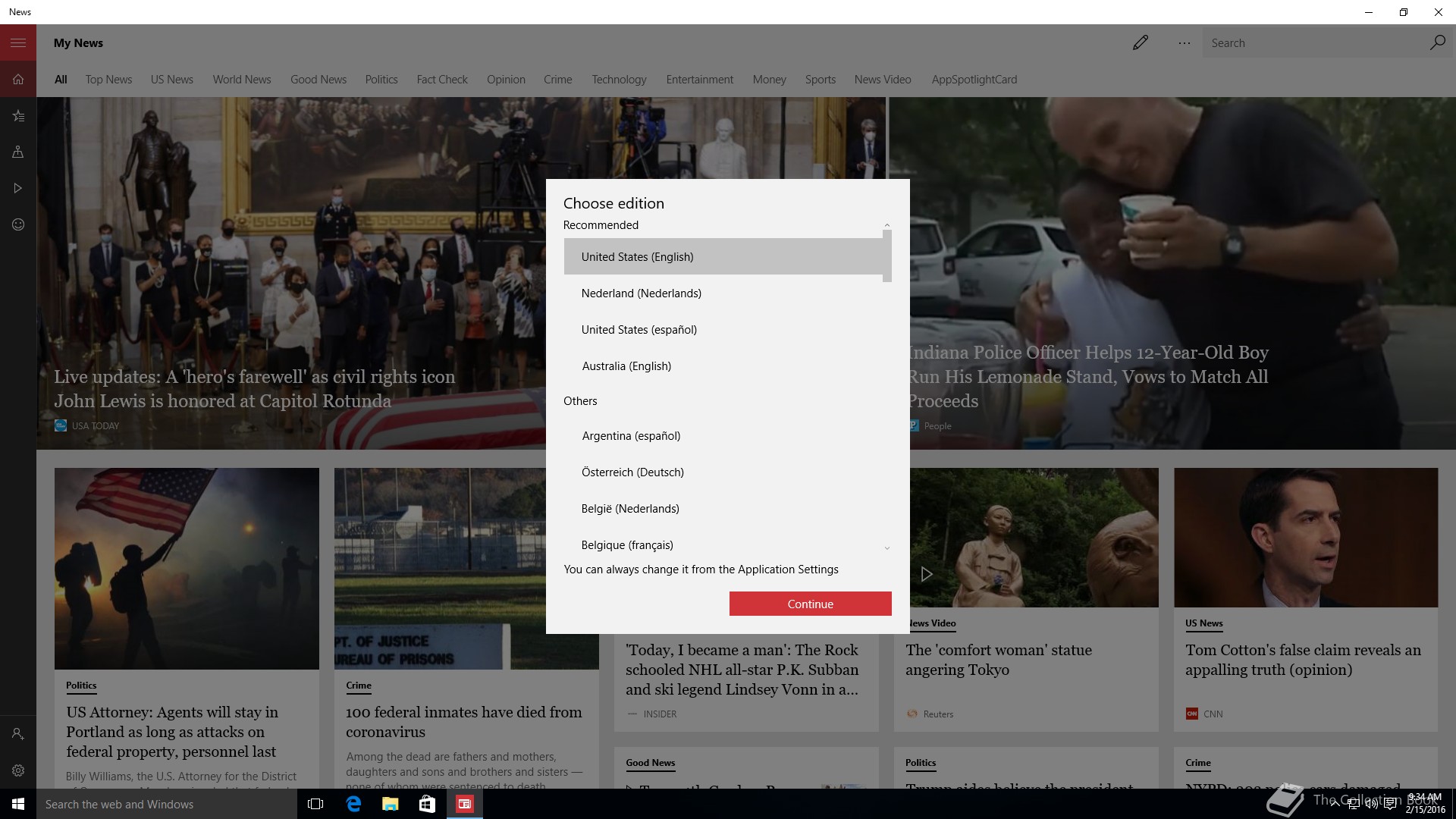Play the 'comfort woman' statue video

tap(926, 574)
